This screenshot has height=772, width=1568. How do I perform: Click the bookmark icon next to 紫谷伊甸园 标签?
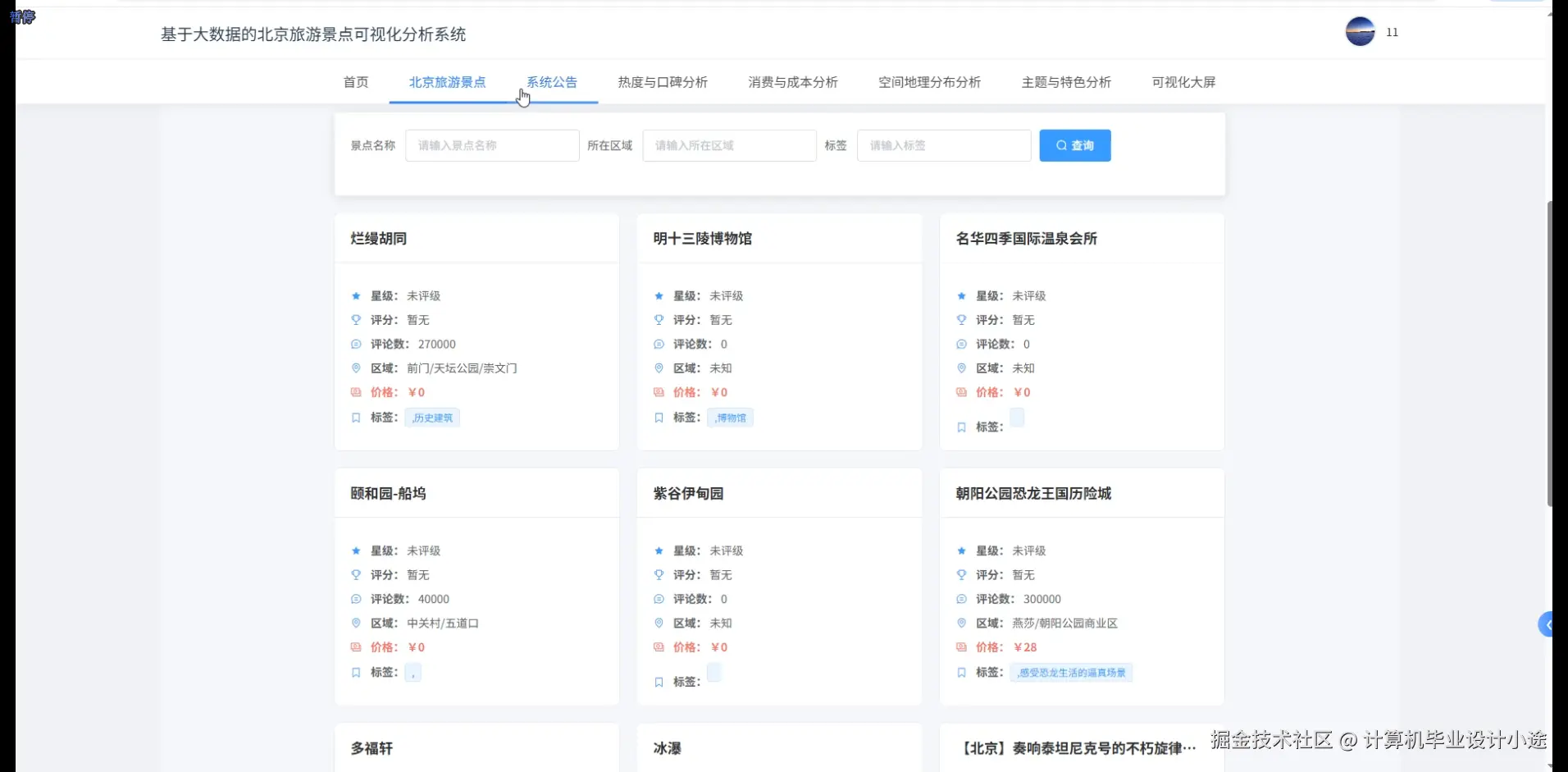point(659,682)
